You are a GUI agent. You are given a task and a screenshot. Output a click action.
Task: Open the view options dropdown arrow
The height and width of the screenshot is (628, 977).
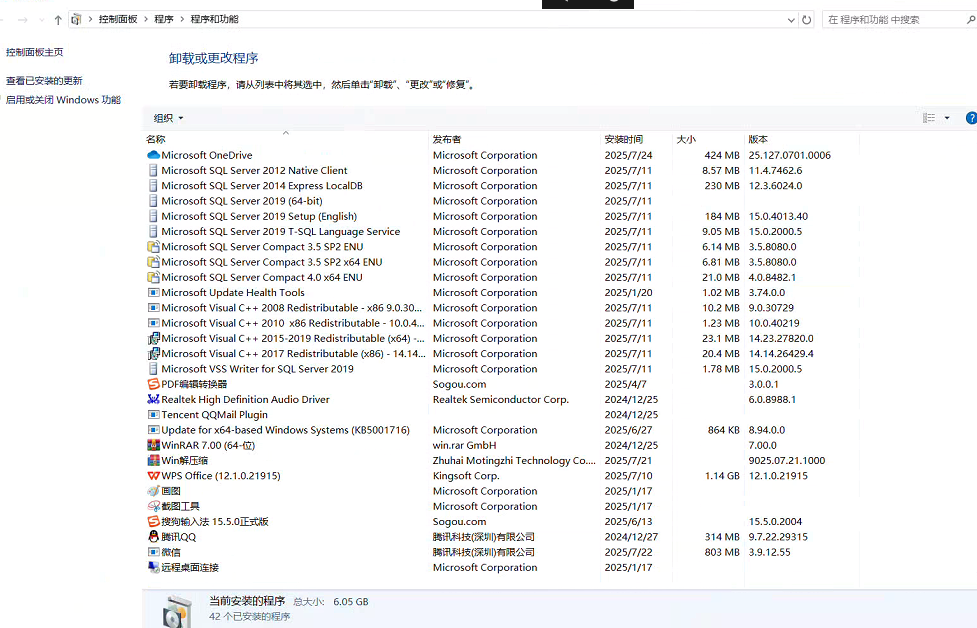[946, 118]
